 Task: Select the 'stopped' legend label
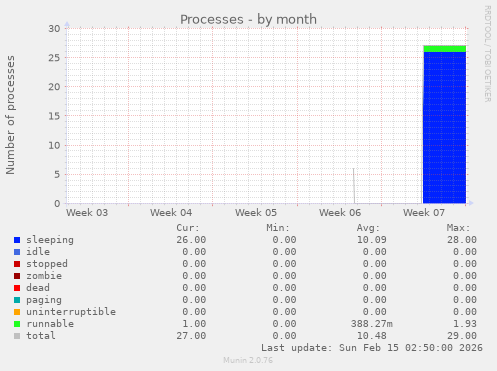(x=47, y=264)
